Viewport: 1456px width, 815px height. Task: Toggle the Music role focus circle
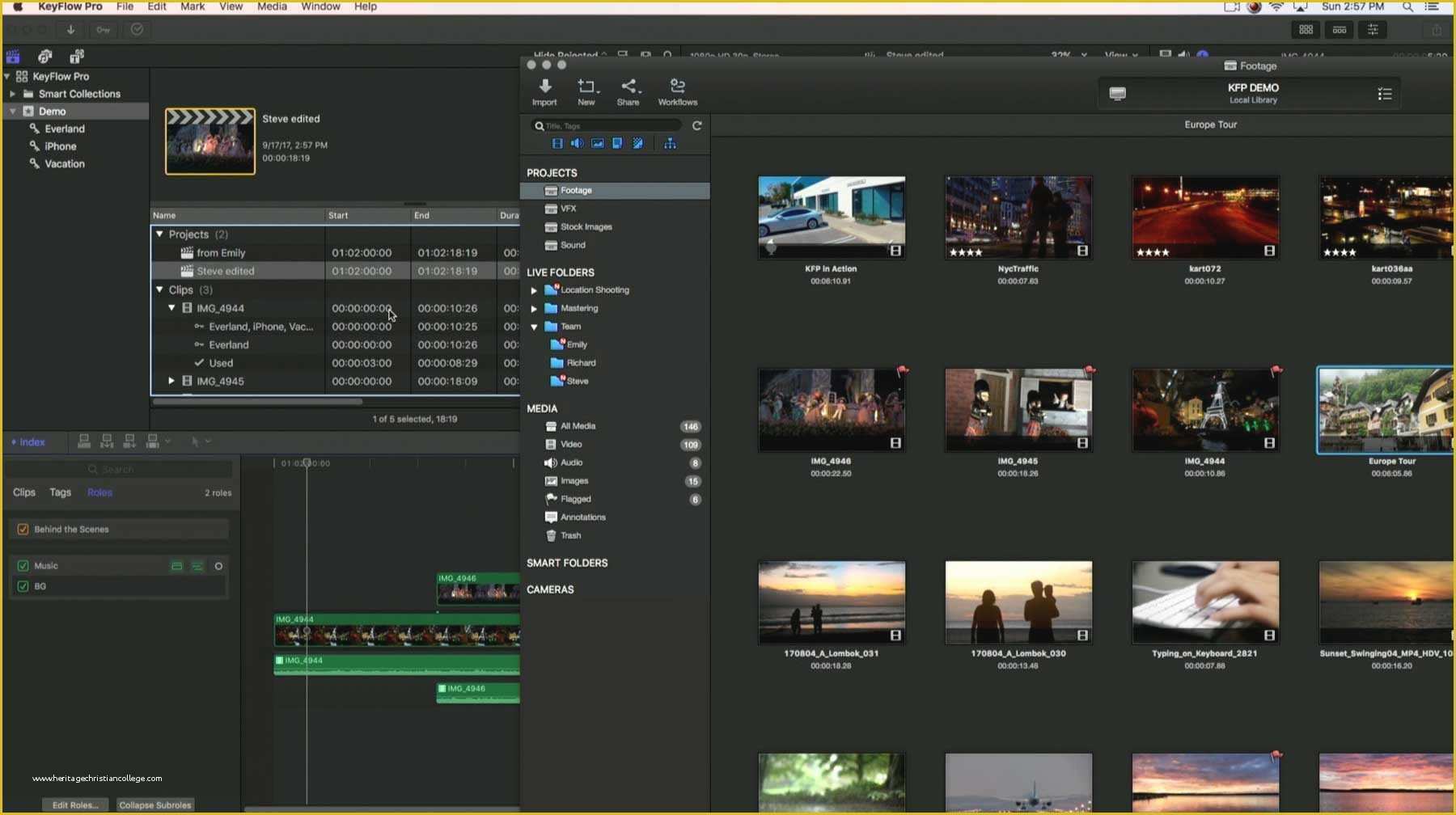pyautogui.click(x=218, y=567)
